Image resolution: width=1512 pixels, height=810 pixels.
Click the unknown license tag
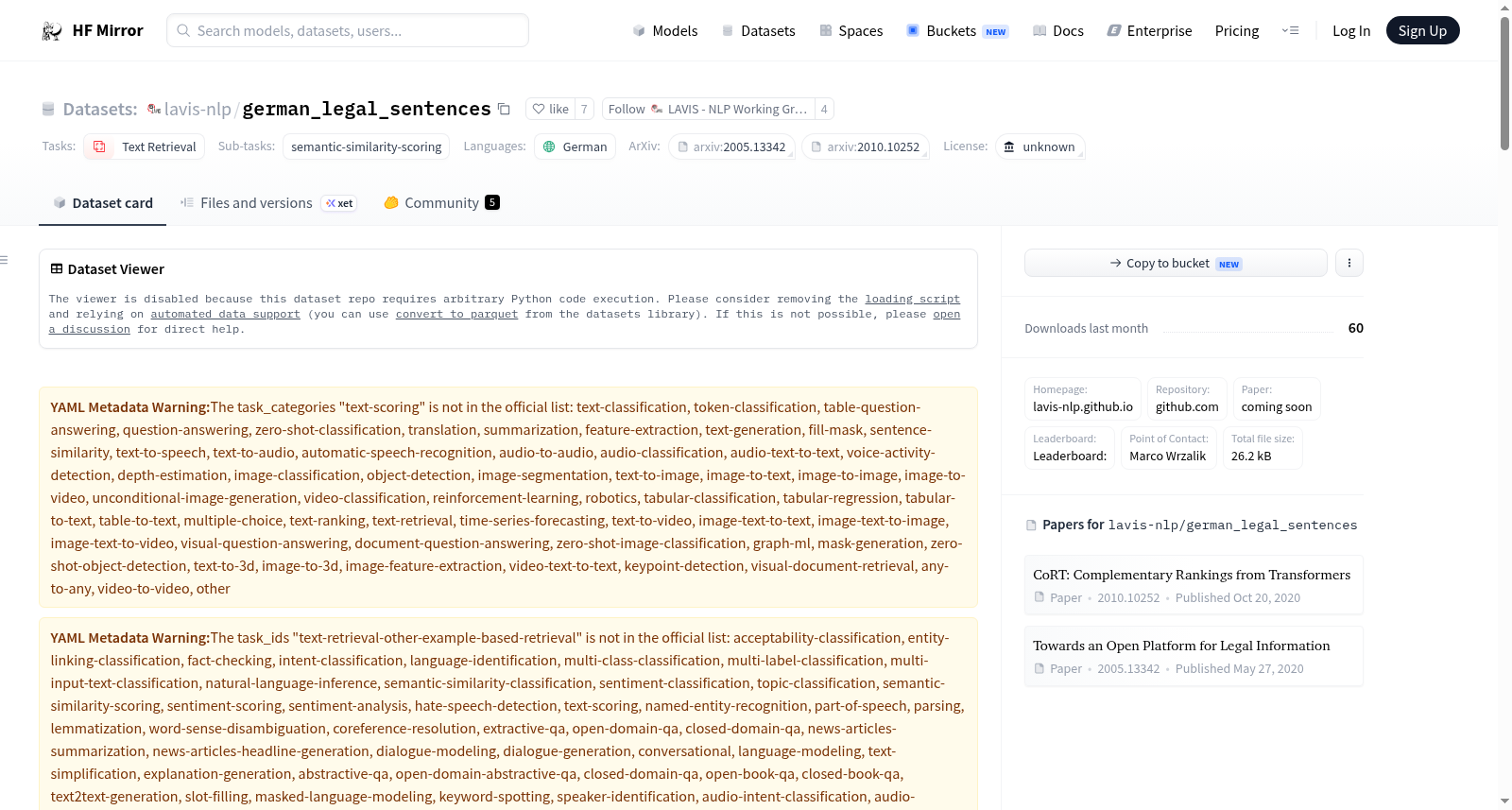[1039, 146]
